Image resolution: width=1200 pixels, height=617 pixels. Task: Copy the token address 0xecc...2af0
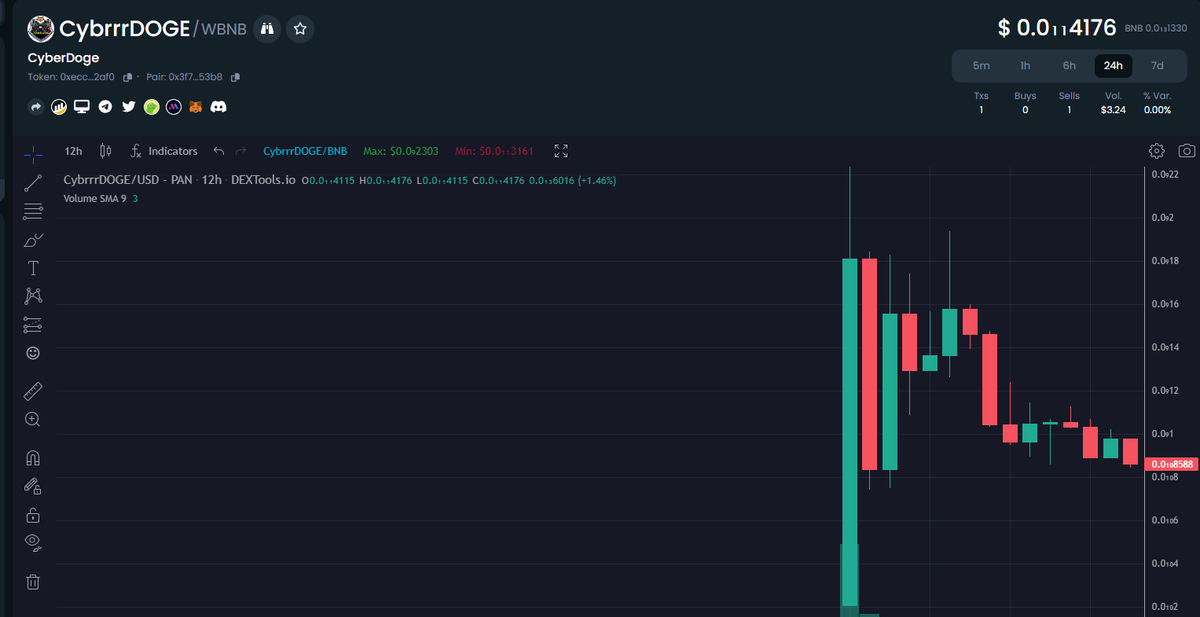(x=128, y=77)
